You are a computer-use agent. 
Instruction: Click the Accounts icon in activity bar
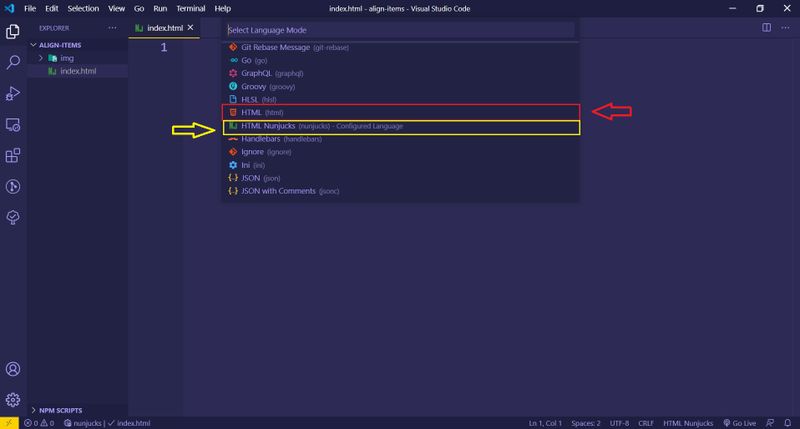[14, 370]
